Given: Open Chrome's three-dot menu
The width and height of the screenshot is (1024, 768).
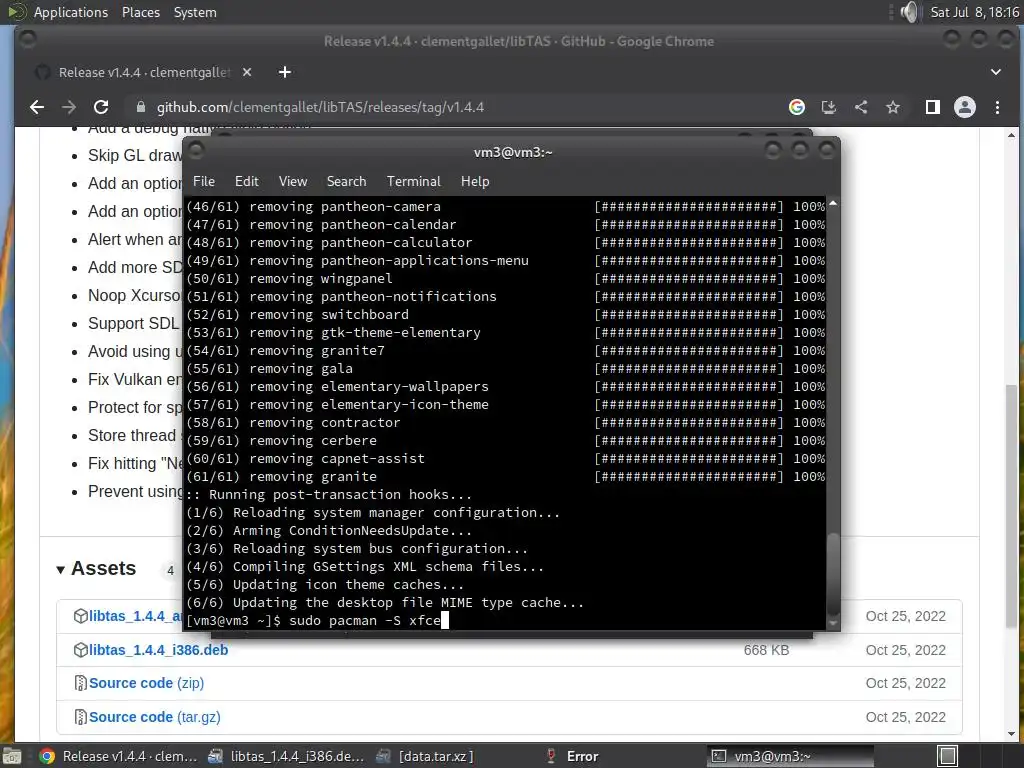Looking at the screenshot, I should click(x=997, y=107).
